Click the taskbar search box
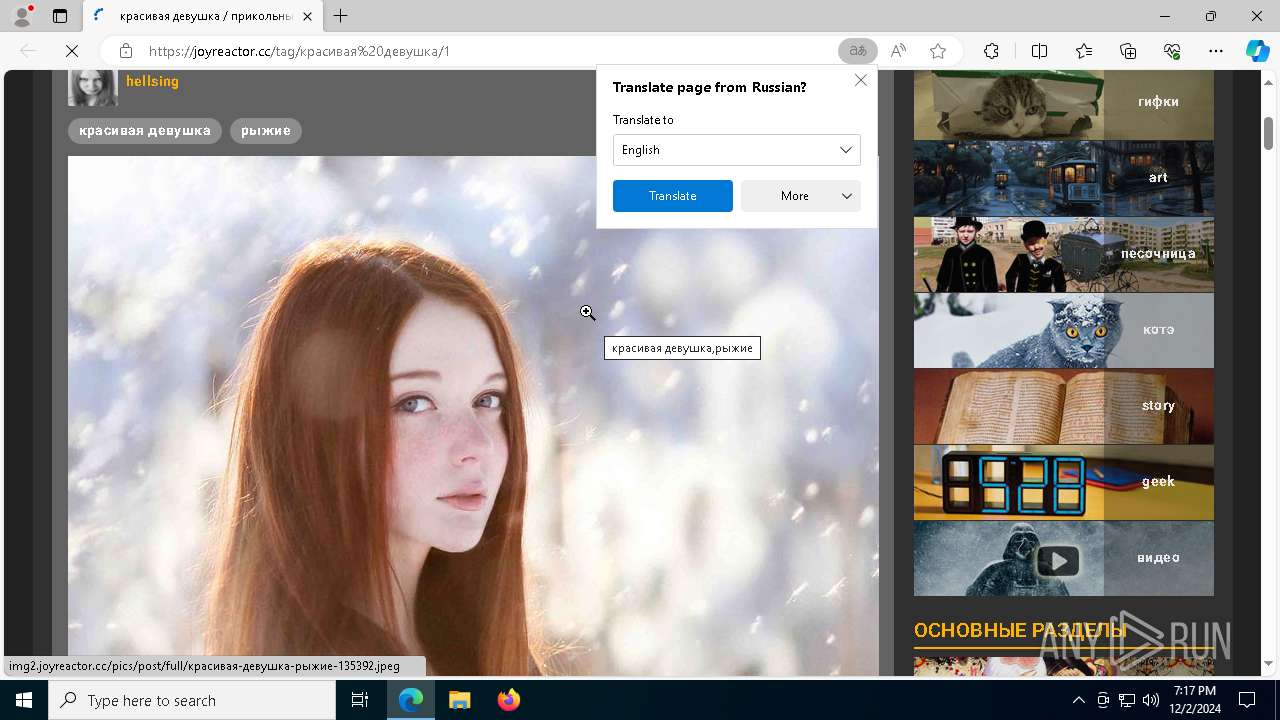 point(191,700)
